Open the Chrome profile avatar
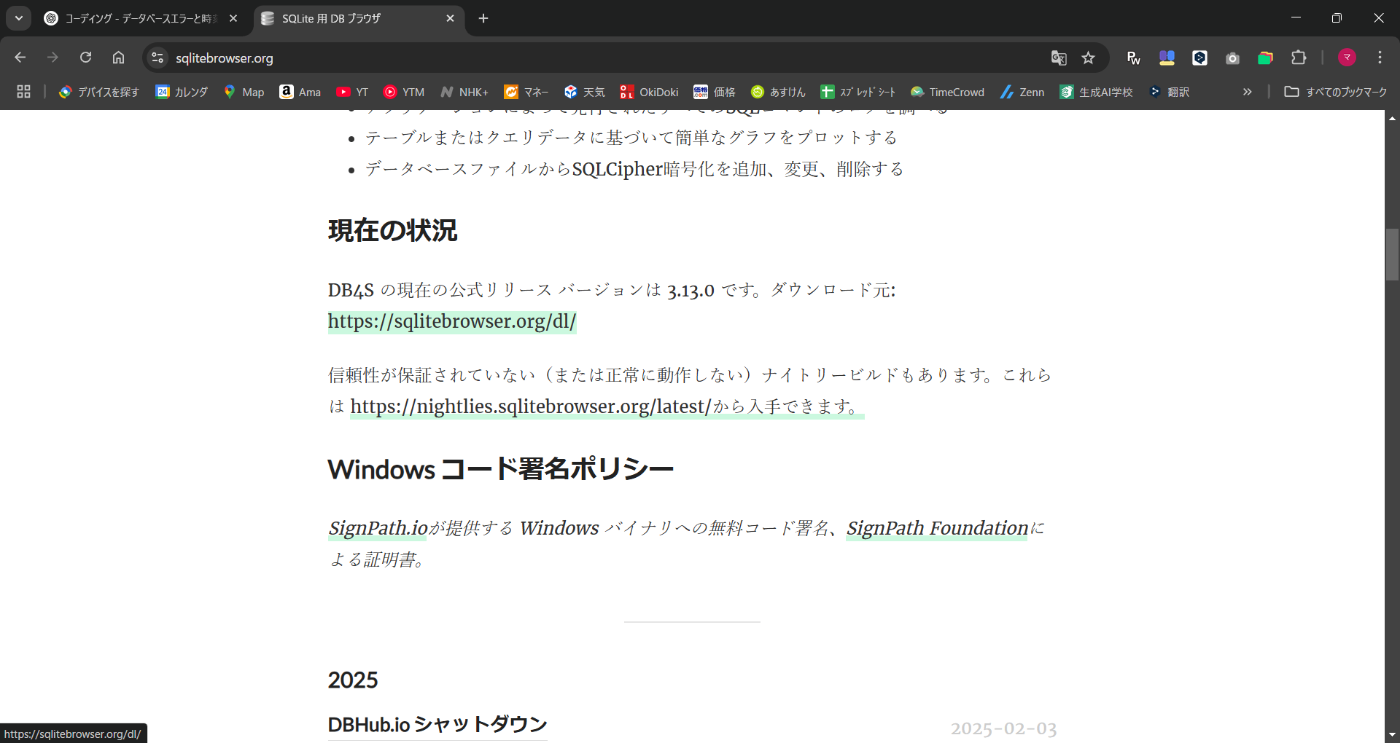Screen dimensions: 1400x743 1347,58
